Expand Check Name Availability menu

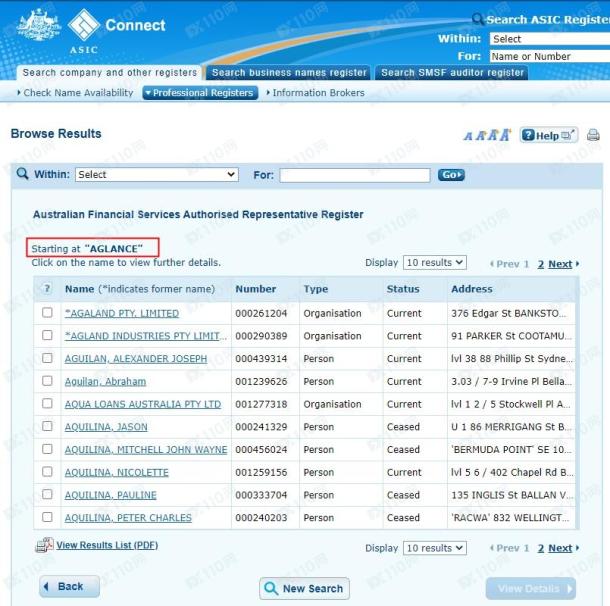pyautogui.click(x=75, y=93)
